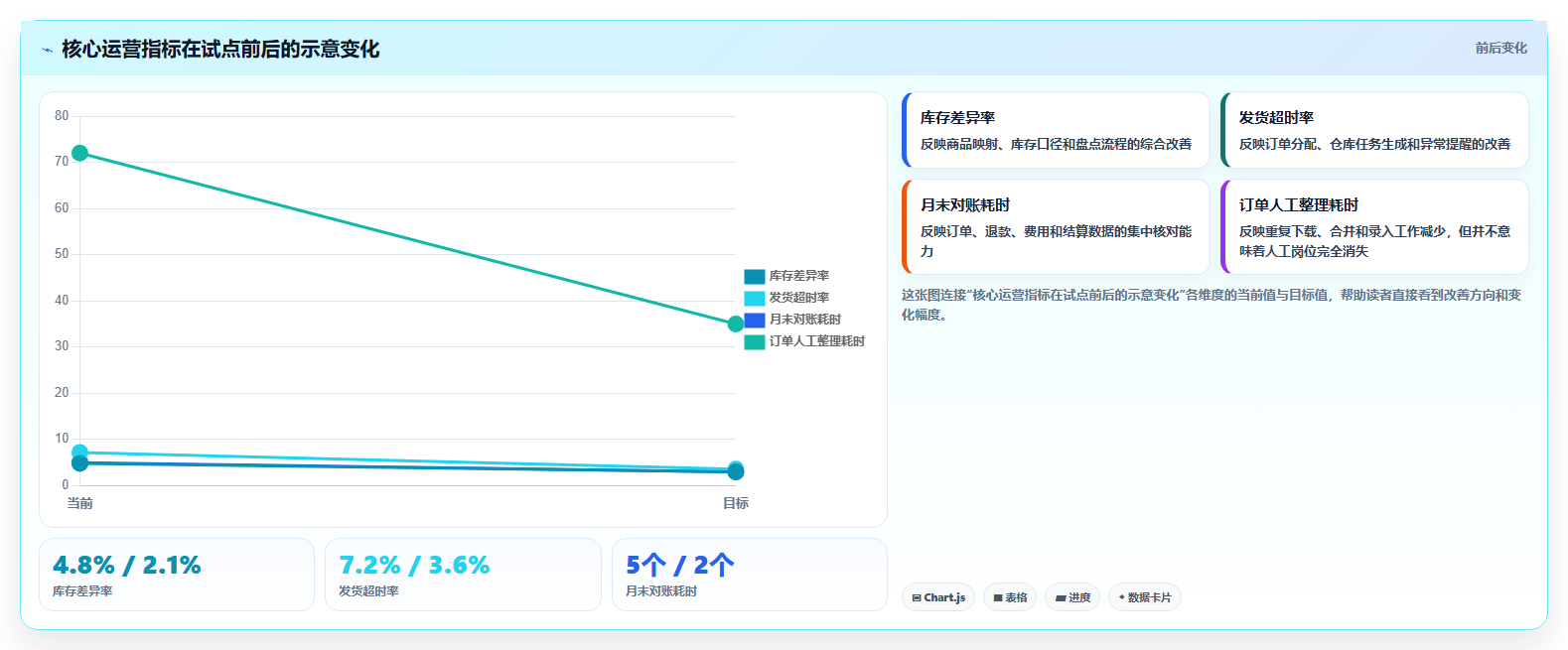Click the 订单人工整理耗时 legend label
Image resolution: width=1568 pixels, height=650 pixels.
pos(817,341)
